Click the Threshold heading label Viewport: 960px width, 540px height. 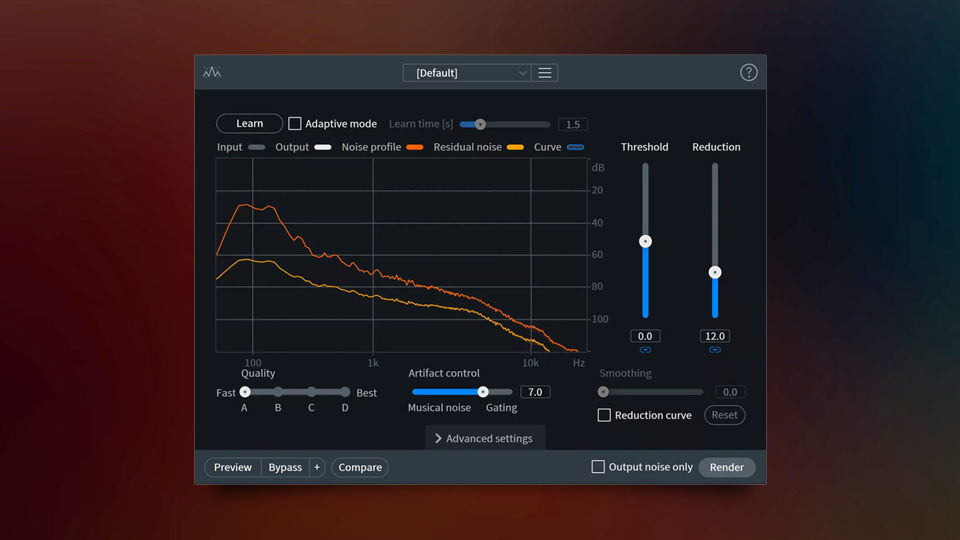pyautogui.click(x=645, y=147)
